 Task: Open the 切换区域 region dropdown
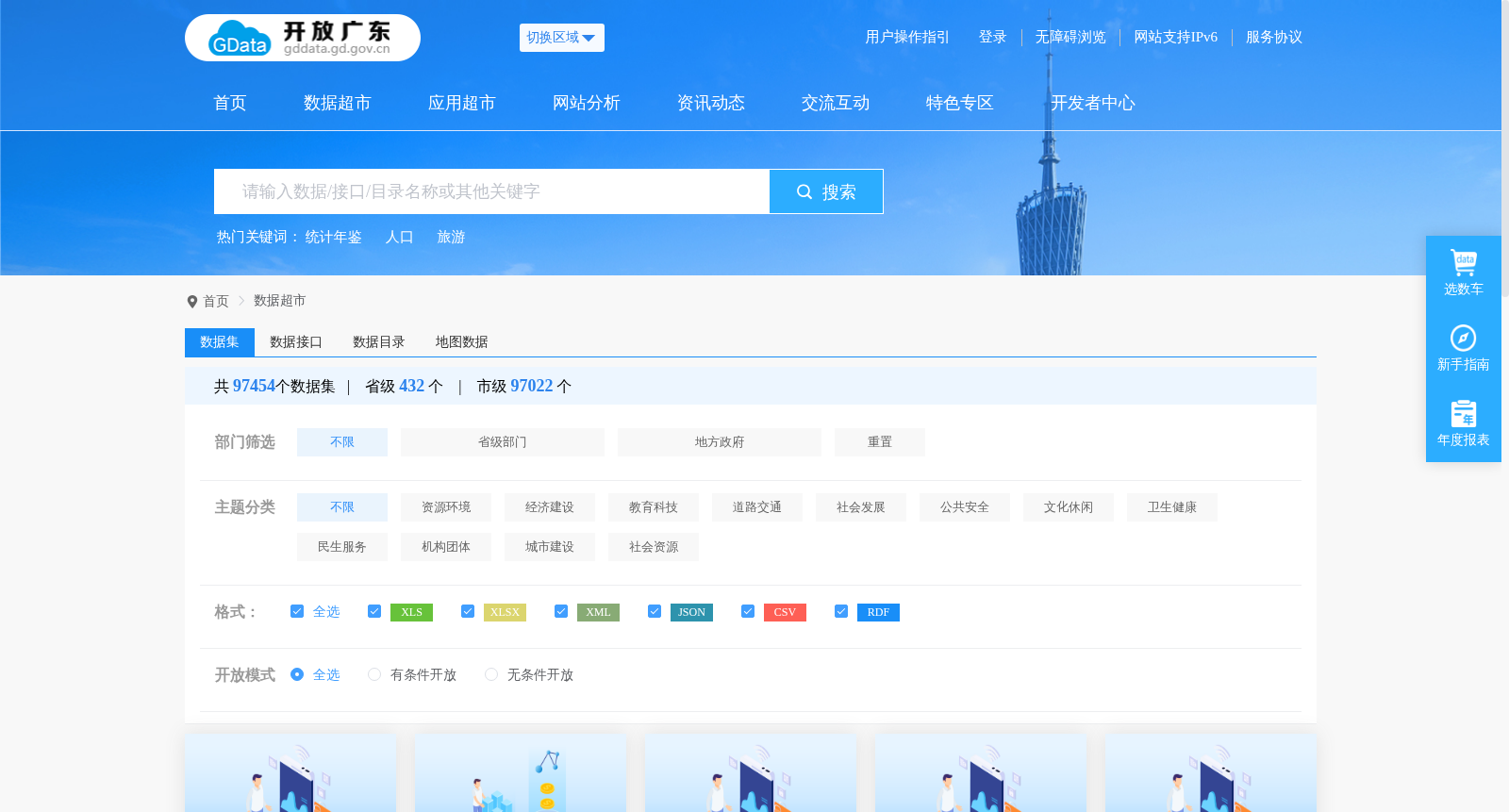point(561,38)
